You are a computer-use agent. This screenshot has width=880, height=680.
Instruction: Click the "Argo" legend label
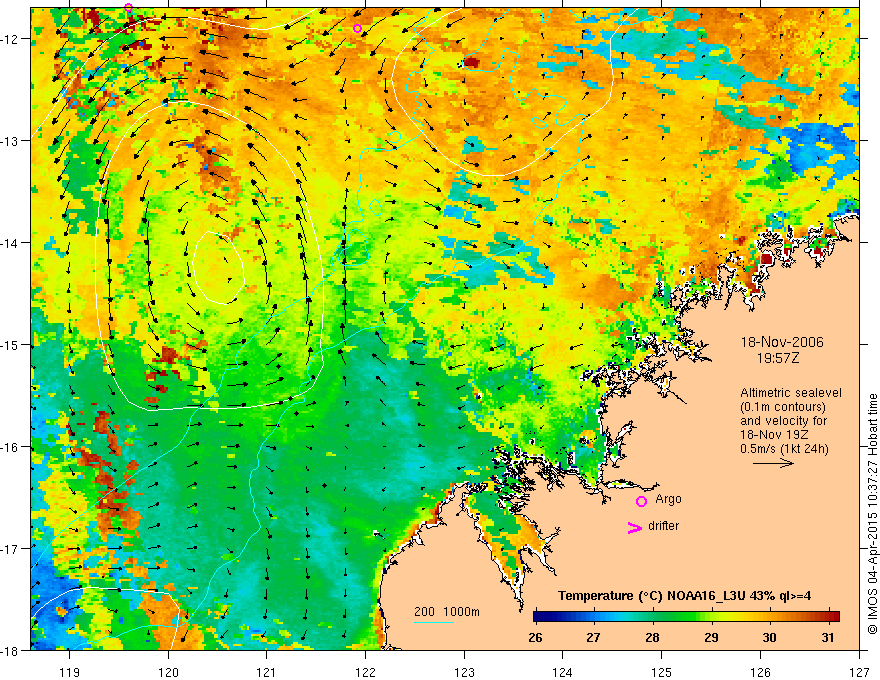point(668,499)
